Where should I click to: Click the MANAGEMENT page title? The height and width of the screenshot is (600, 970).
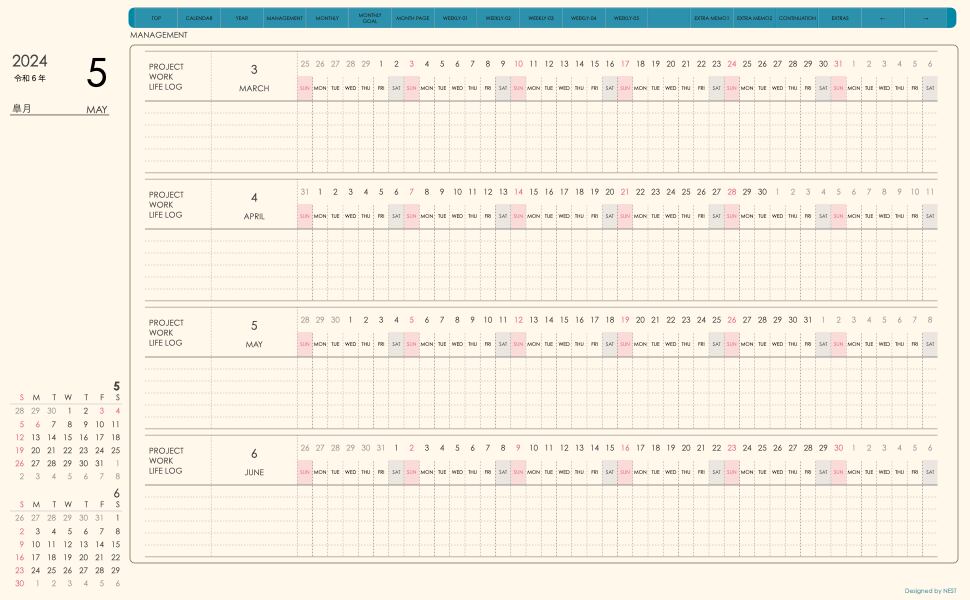[158, 35]
